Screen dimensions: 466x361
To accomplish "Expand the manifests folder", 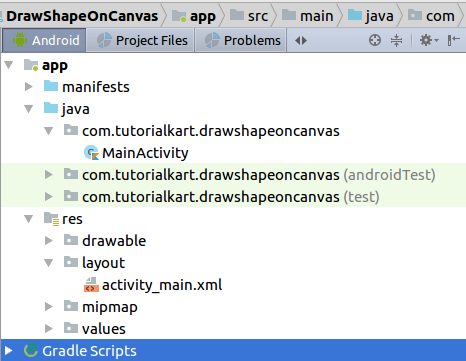I will point(29,87).
